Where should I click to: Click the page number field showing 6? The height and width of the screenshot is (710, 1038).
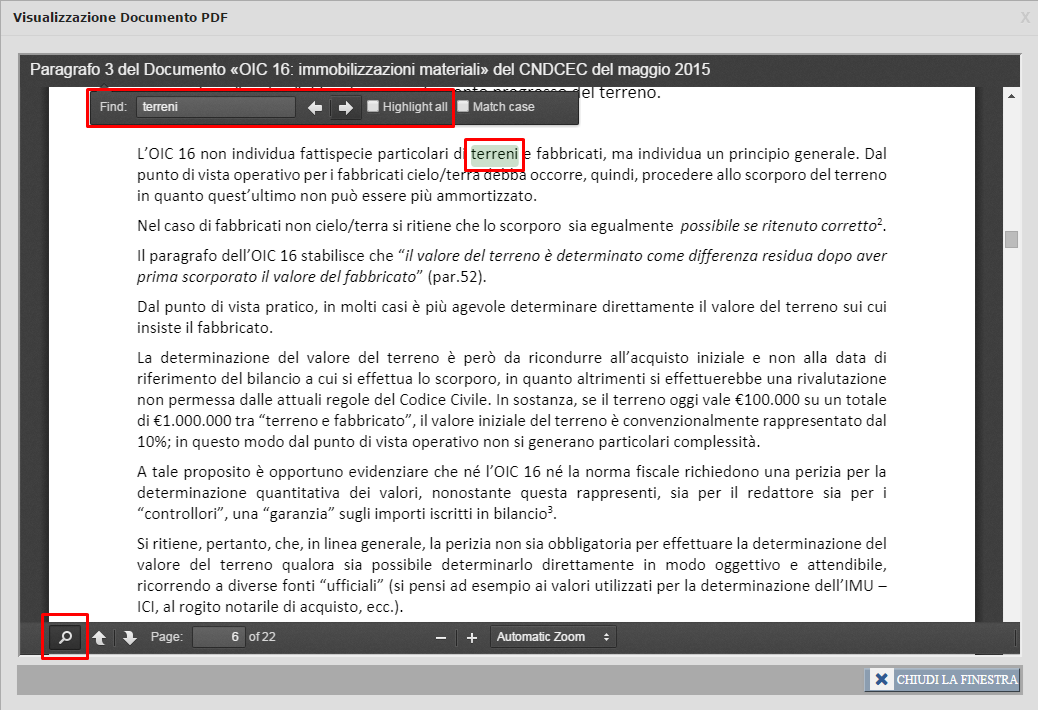click(219, 637)
